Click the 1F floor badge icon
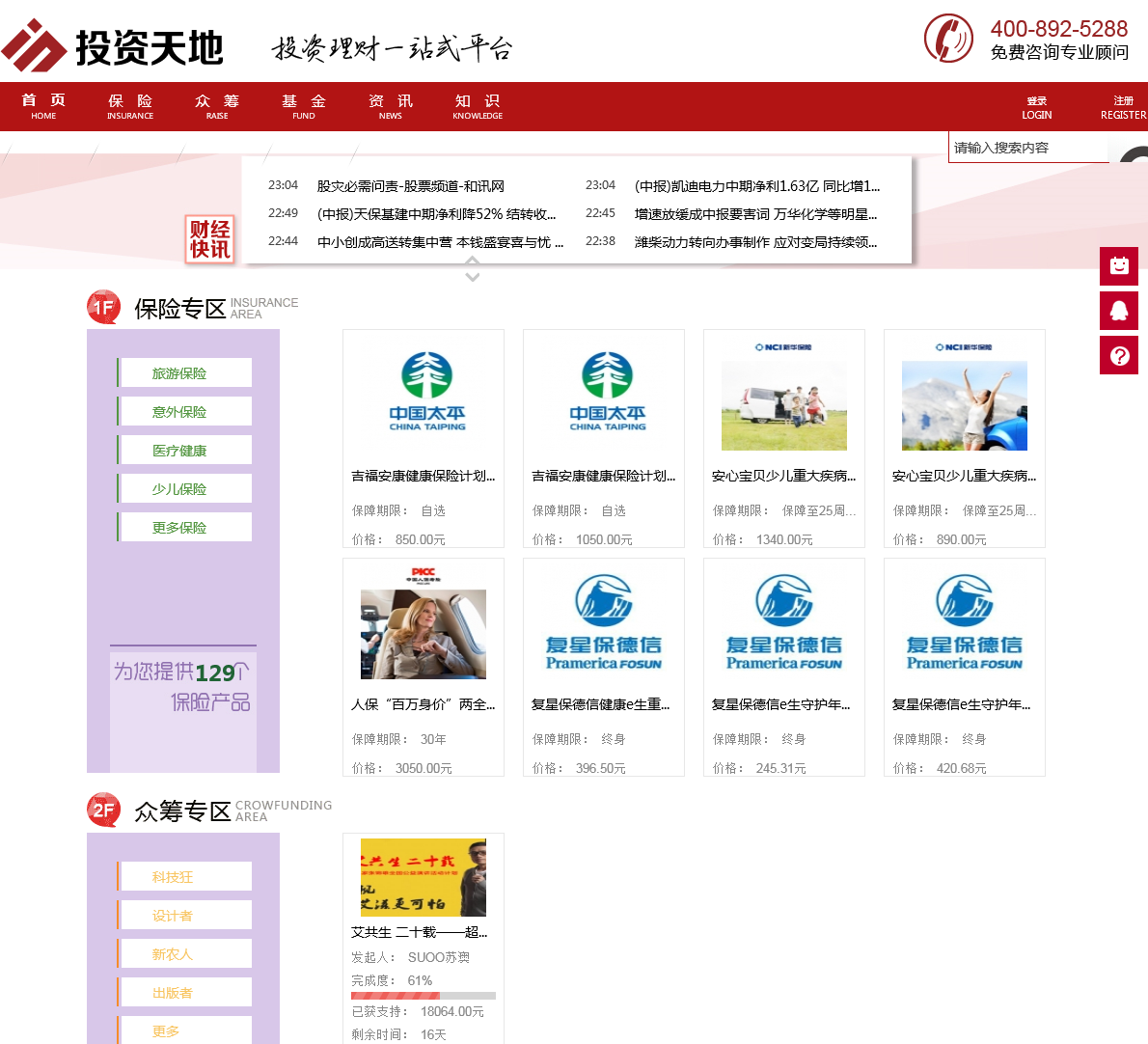The image size is (1148, 1044). coord(104,307)
